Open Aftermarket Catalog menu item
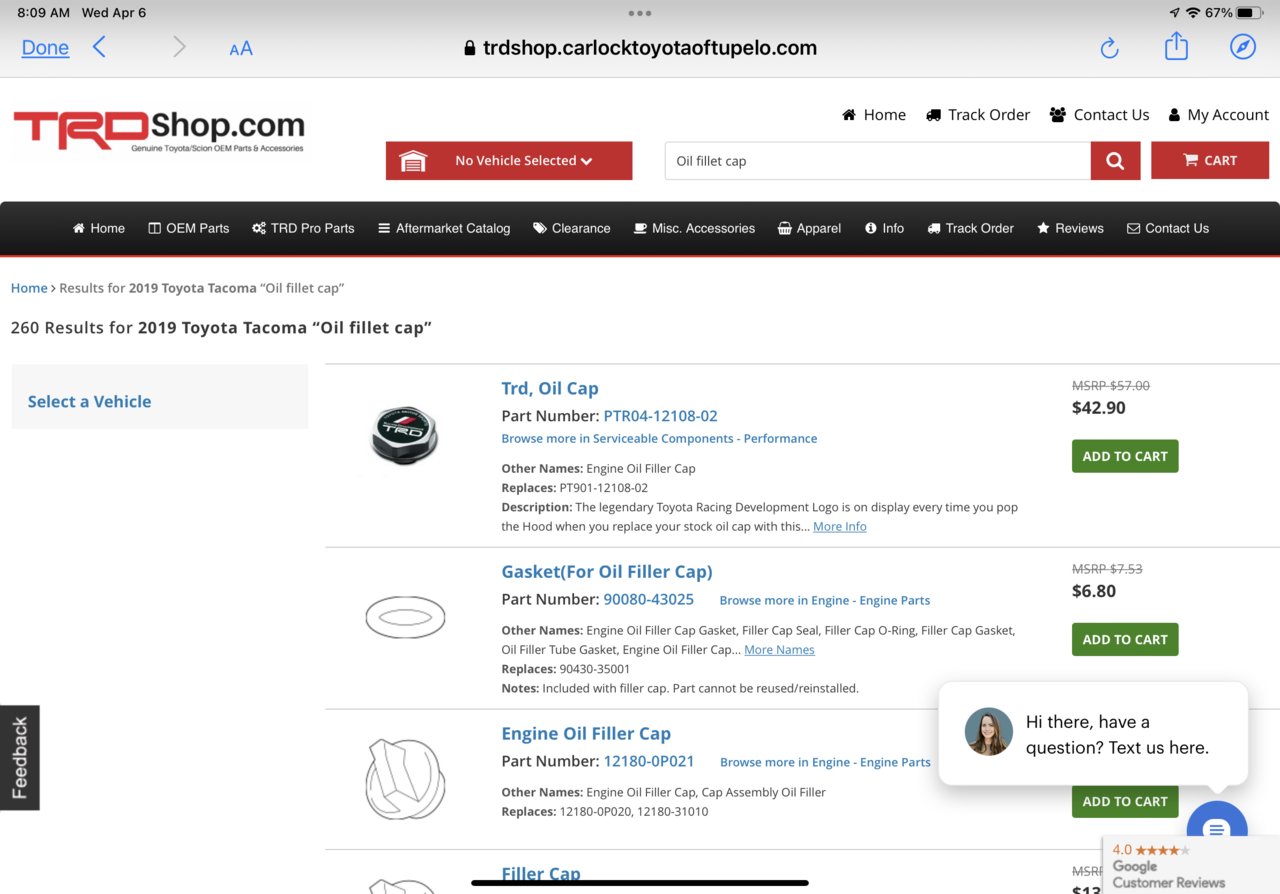 [x=444, y=228]
